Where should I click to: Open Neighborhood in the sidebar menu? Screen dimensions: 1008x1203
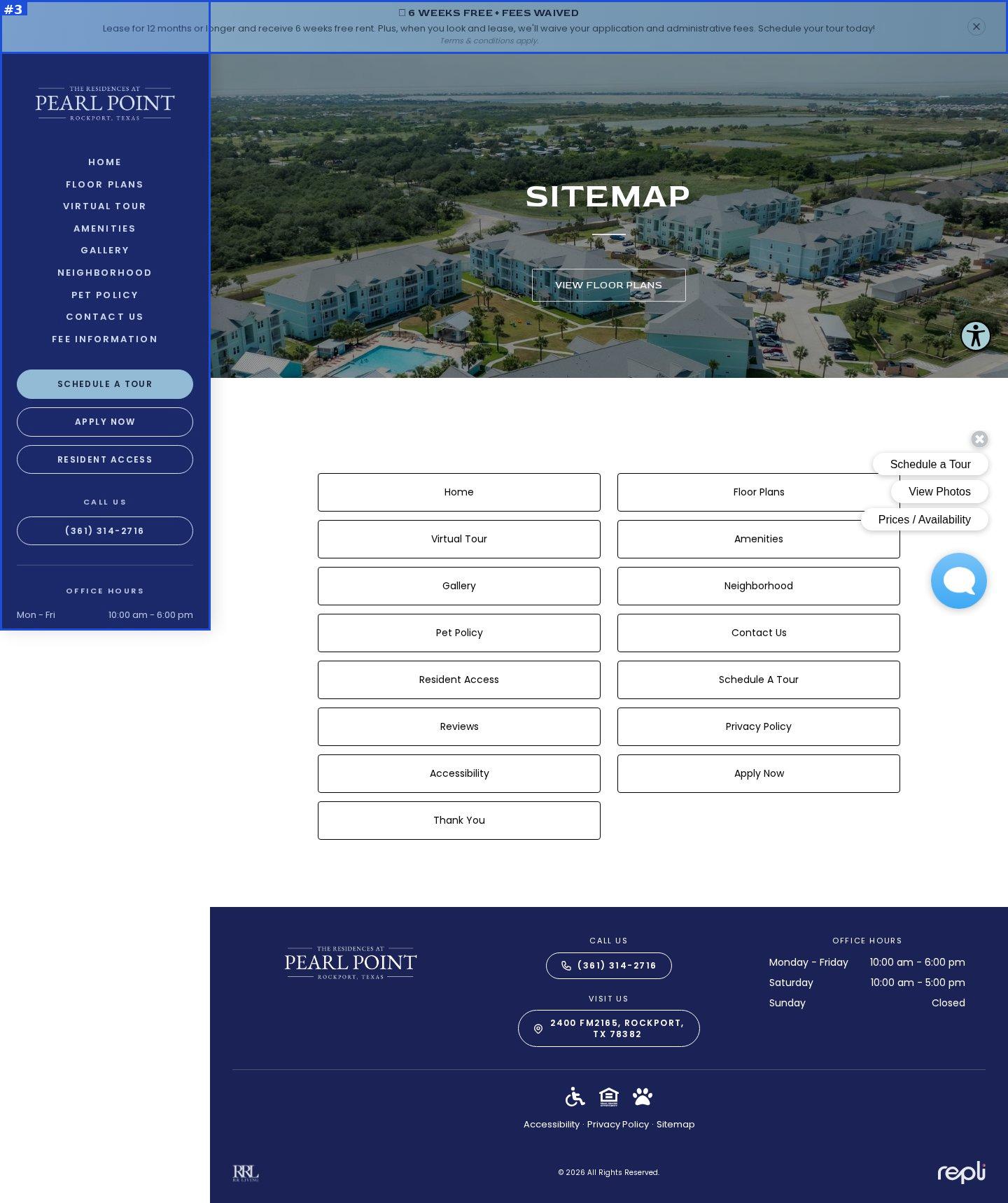tap(105, 273)
